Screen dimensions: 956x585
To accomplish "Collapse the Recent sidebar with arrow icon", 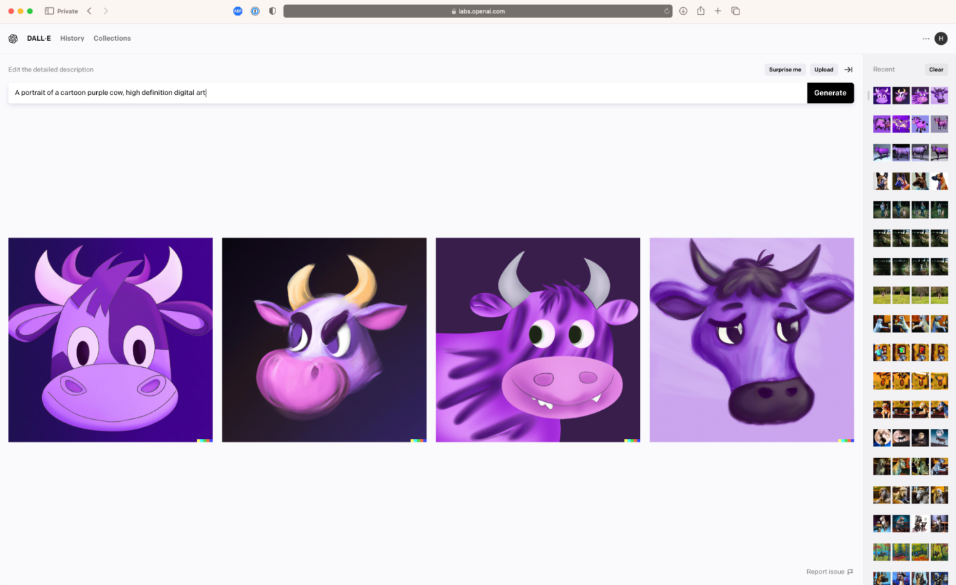I will pyautogui.click(x=848, y=70).
